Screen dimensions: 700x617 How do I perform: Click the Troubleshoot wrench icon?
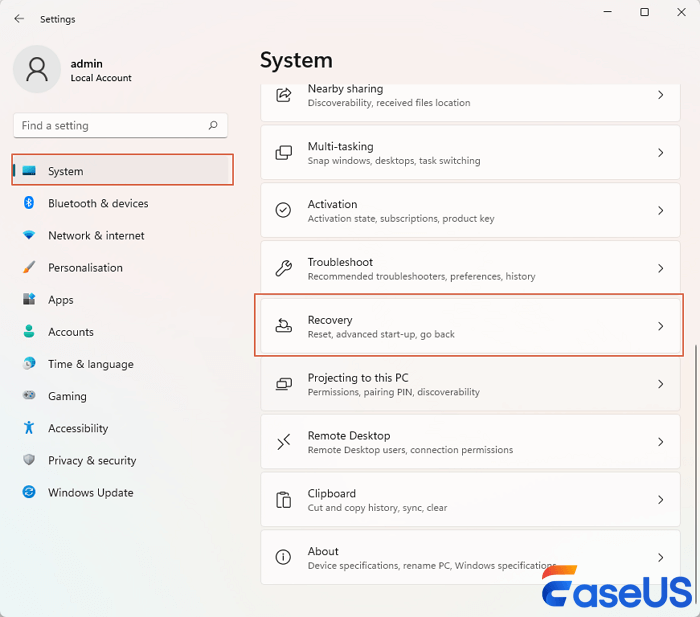pyautogui.click(x=284, y=268)
